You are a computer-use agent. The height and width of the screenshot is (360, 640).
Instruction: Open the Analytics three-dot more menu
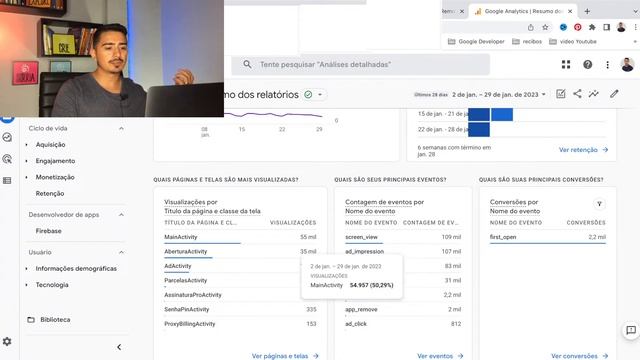[607, 64]
